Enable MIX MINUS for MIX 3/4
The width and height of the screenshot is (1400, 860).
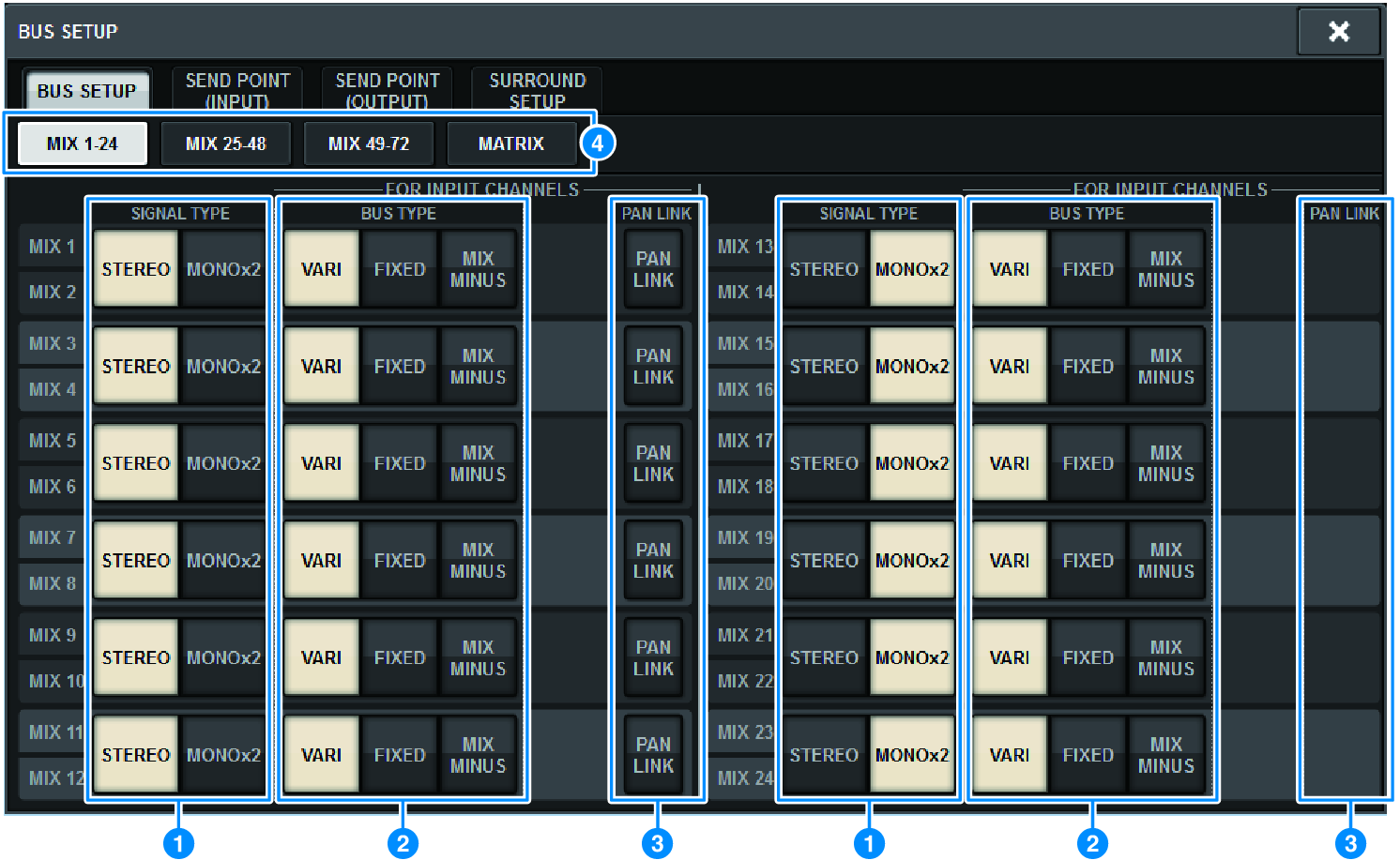point(478,366)
